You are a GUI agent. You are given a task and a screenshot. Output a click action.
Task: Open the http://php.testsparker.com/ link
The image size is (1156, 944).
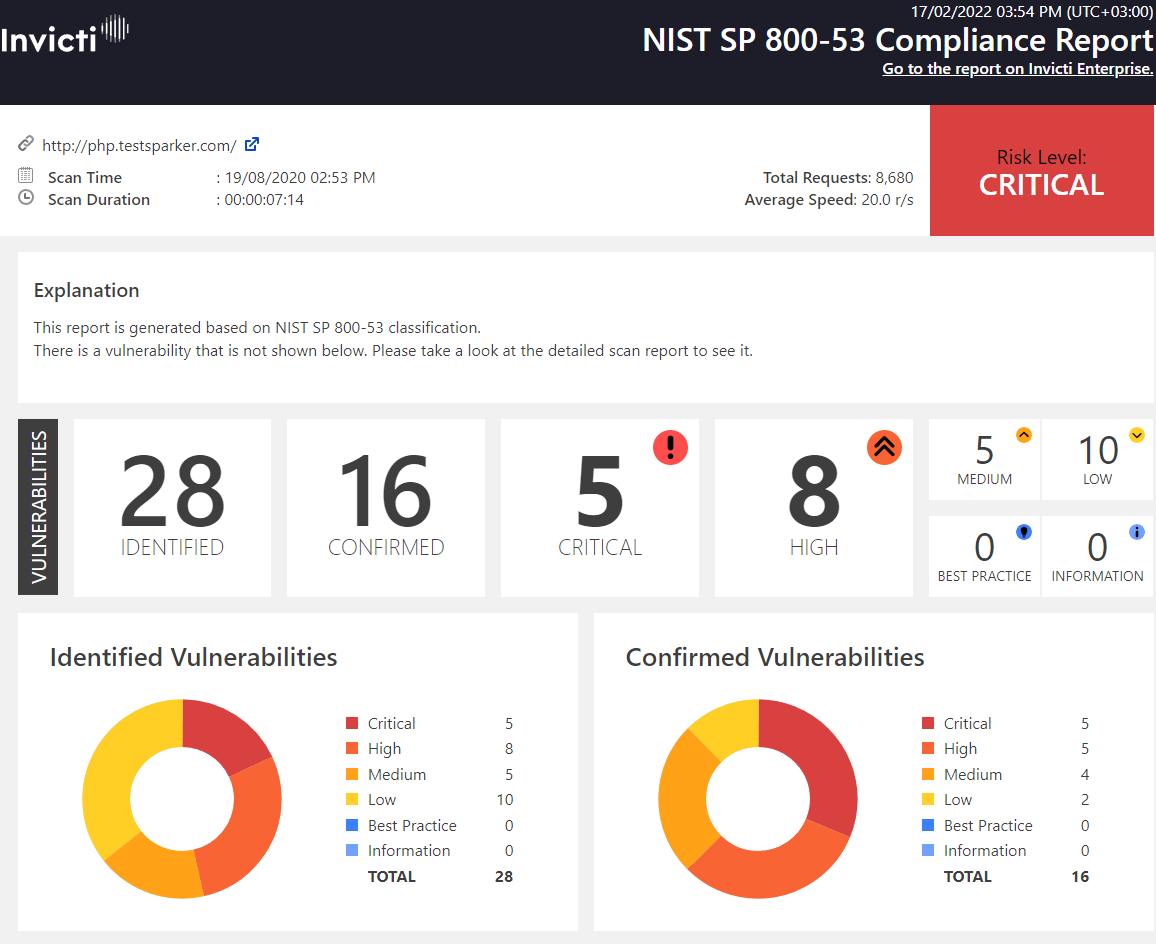click(139, 145)
